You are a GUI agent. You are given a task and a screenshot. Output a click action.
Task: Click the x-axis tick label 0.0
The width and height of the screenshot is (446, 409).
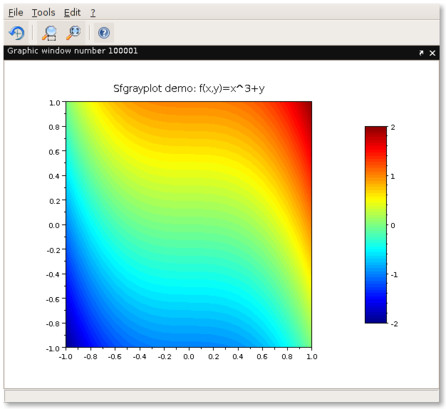tap(189, 357)
